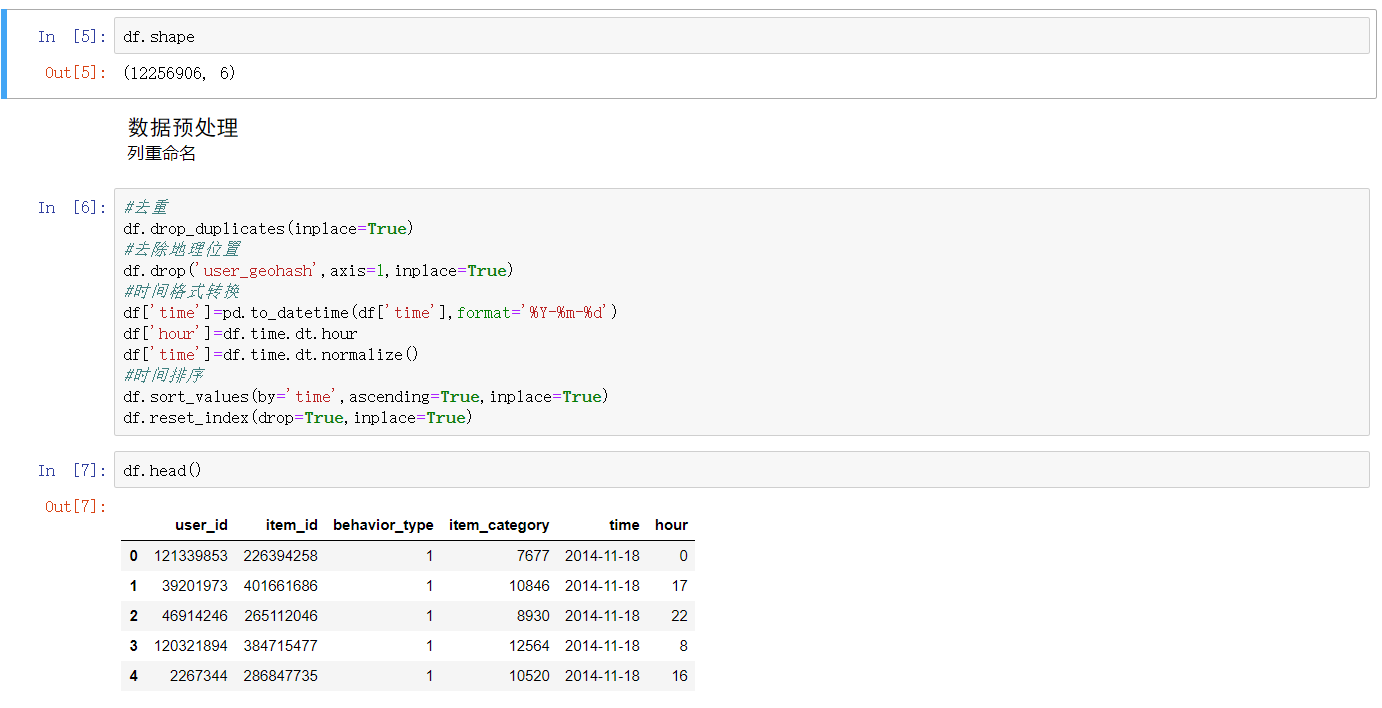Viewport: 1382px width, 708px height.
Task: Click item_id cell 286847735
Action: coord(281,676)
